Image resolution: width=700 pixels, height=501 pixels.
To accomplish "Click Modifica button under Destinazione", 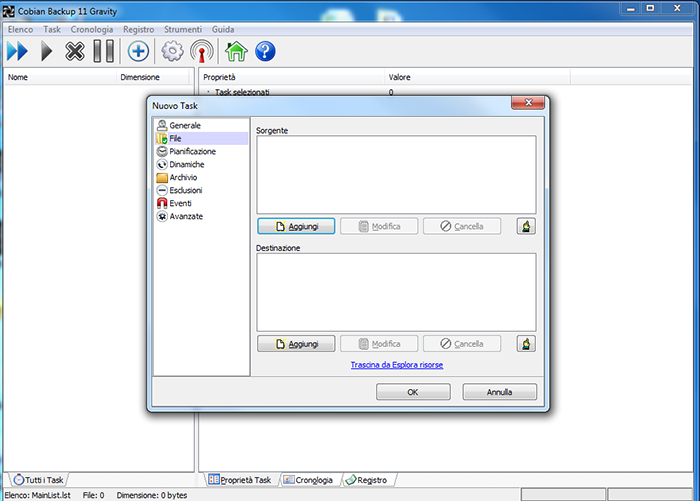I will (x=379, y=344).
